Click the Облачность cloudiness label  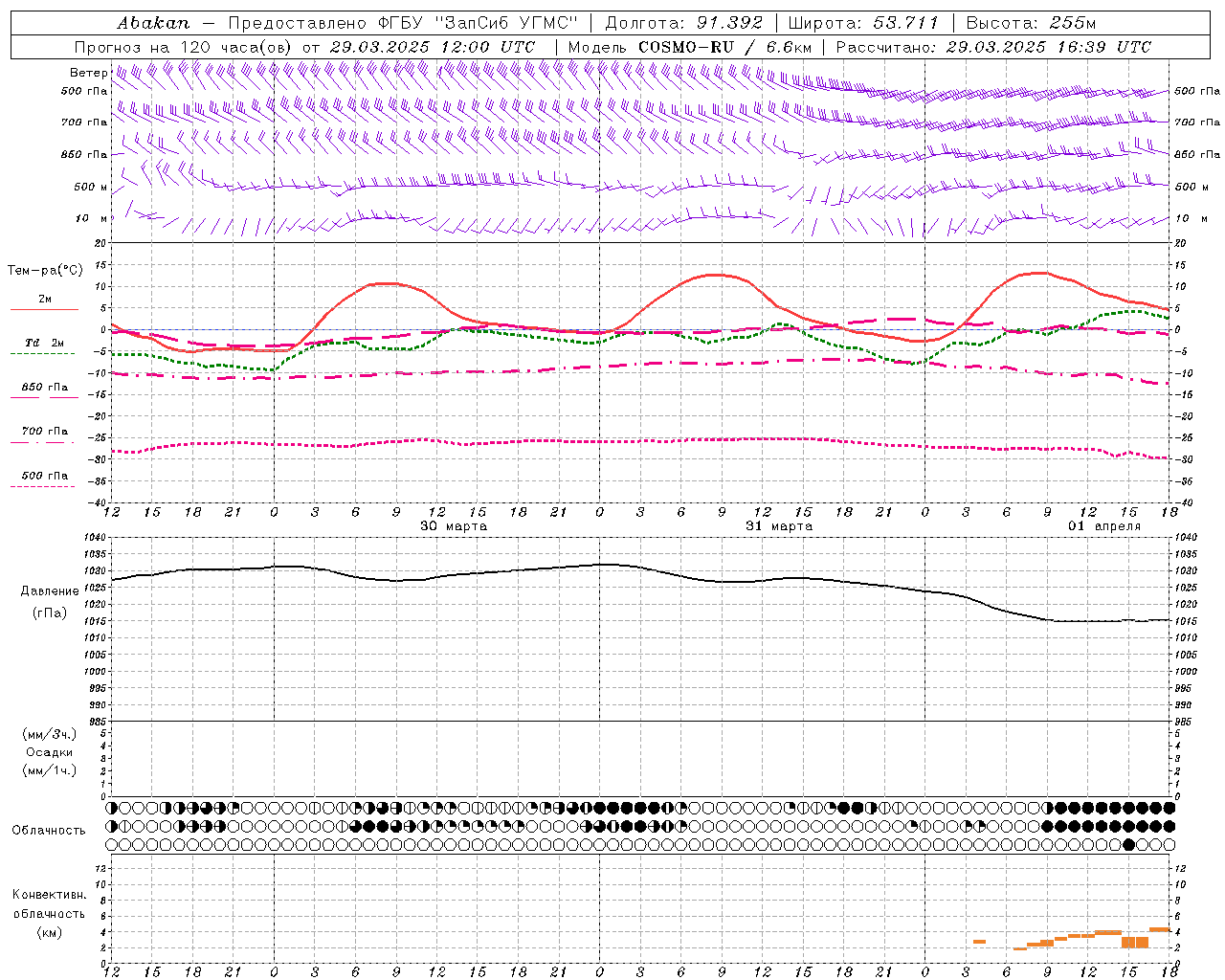point(49,830)
